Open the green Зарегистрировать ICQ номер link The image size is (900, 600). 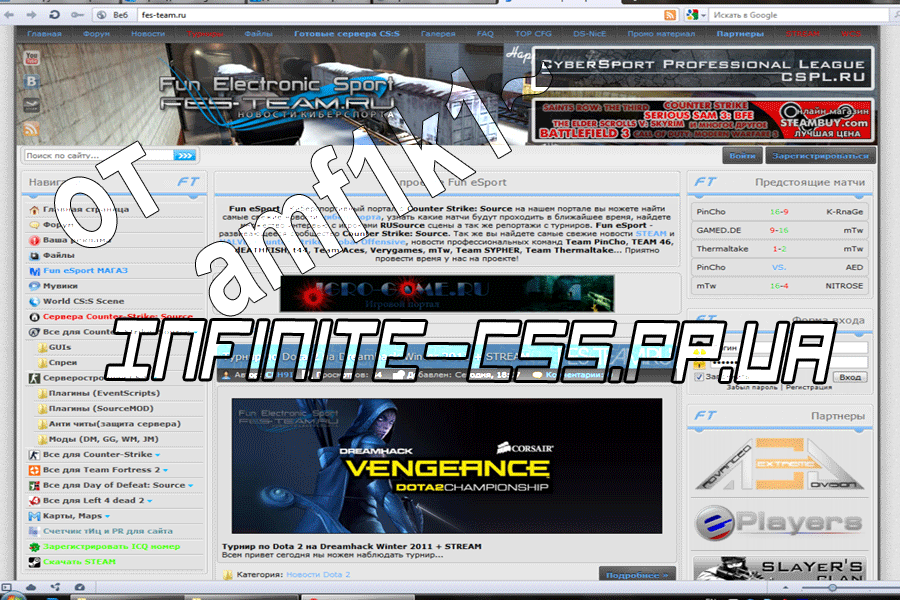pos(111,547)
